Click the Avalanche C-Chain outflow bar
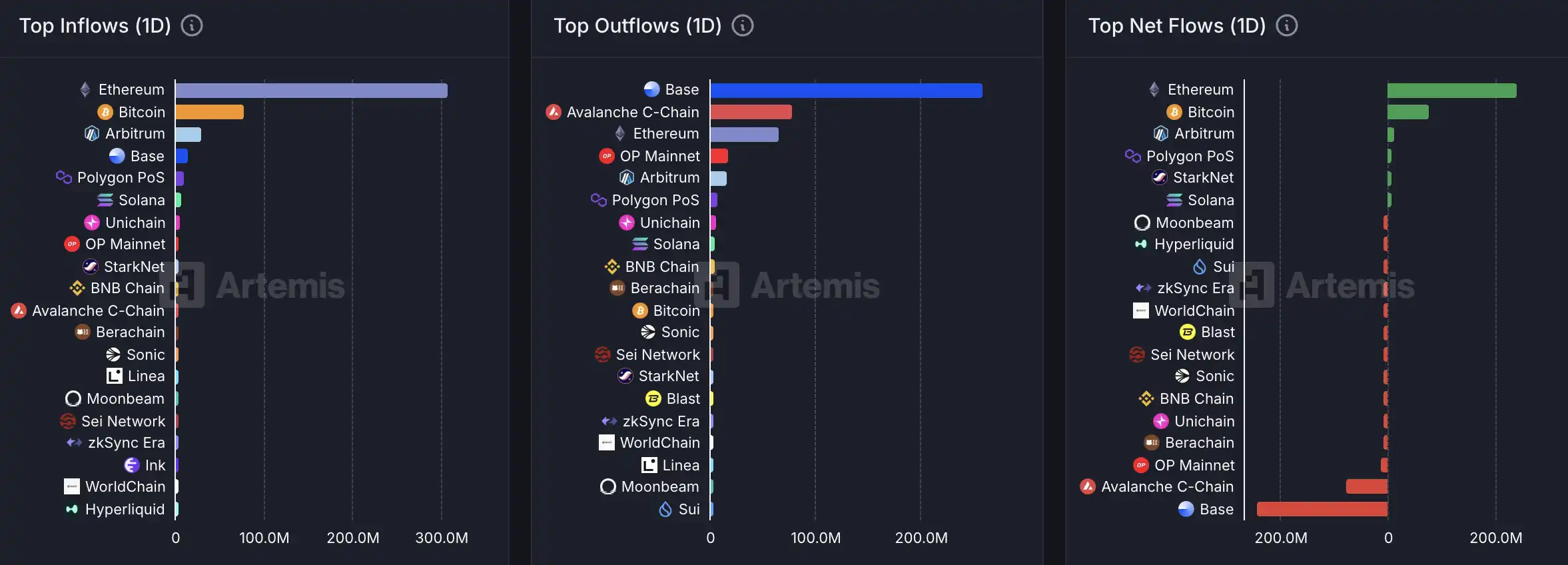The width and height of the screenshot is (1568, 565). (x=751, y=112)
